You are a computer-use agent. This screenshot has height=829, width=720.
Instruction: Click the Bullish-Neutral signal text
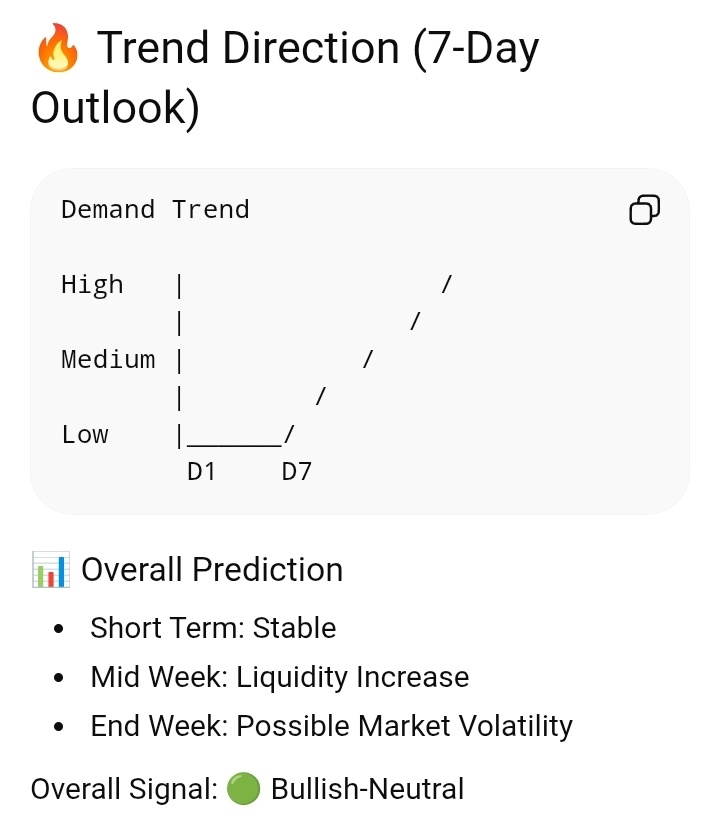click(367, 789)
